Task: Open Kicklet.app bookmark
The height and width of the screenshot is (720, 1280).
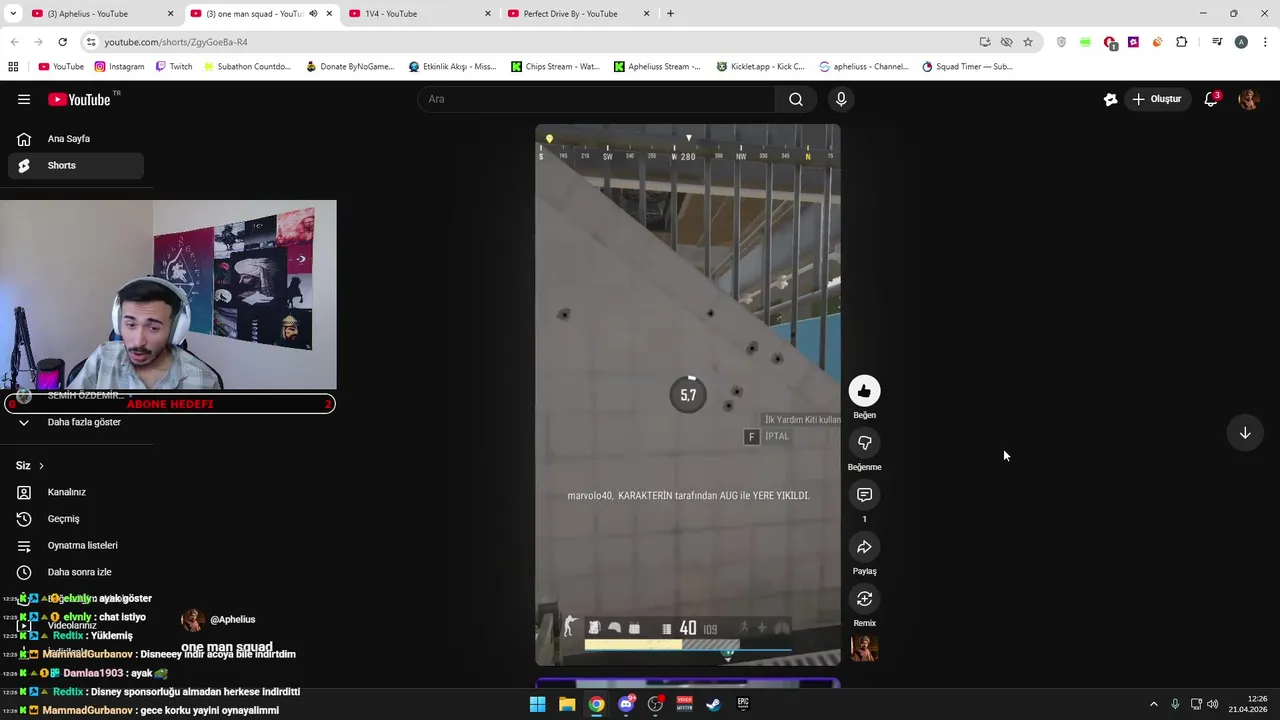Action: click(761, 67)
